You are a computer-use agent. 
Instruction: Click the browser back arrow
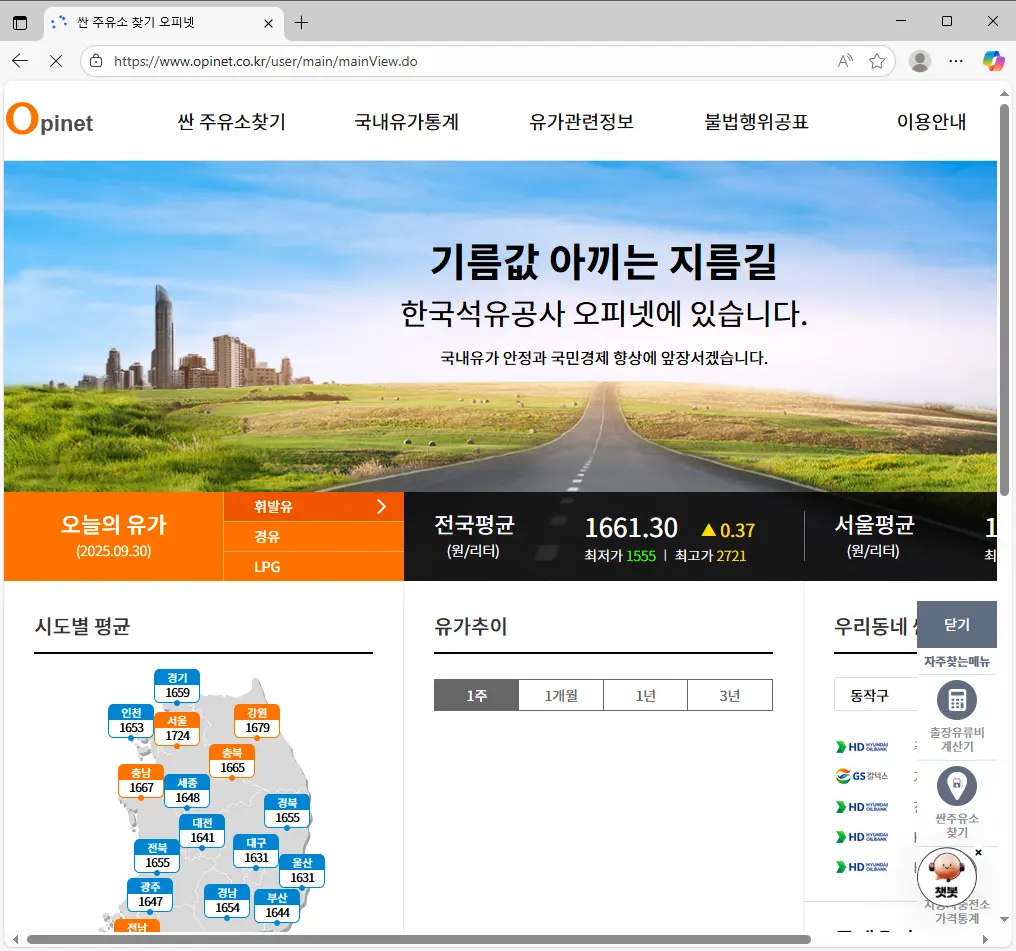tap(20, 61)
